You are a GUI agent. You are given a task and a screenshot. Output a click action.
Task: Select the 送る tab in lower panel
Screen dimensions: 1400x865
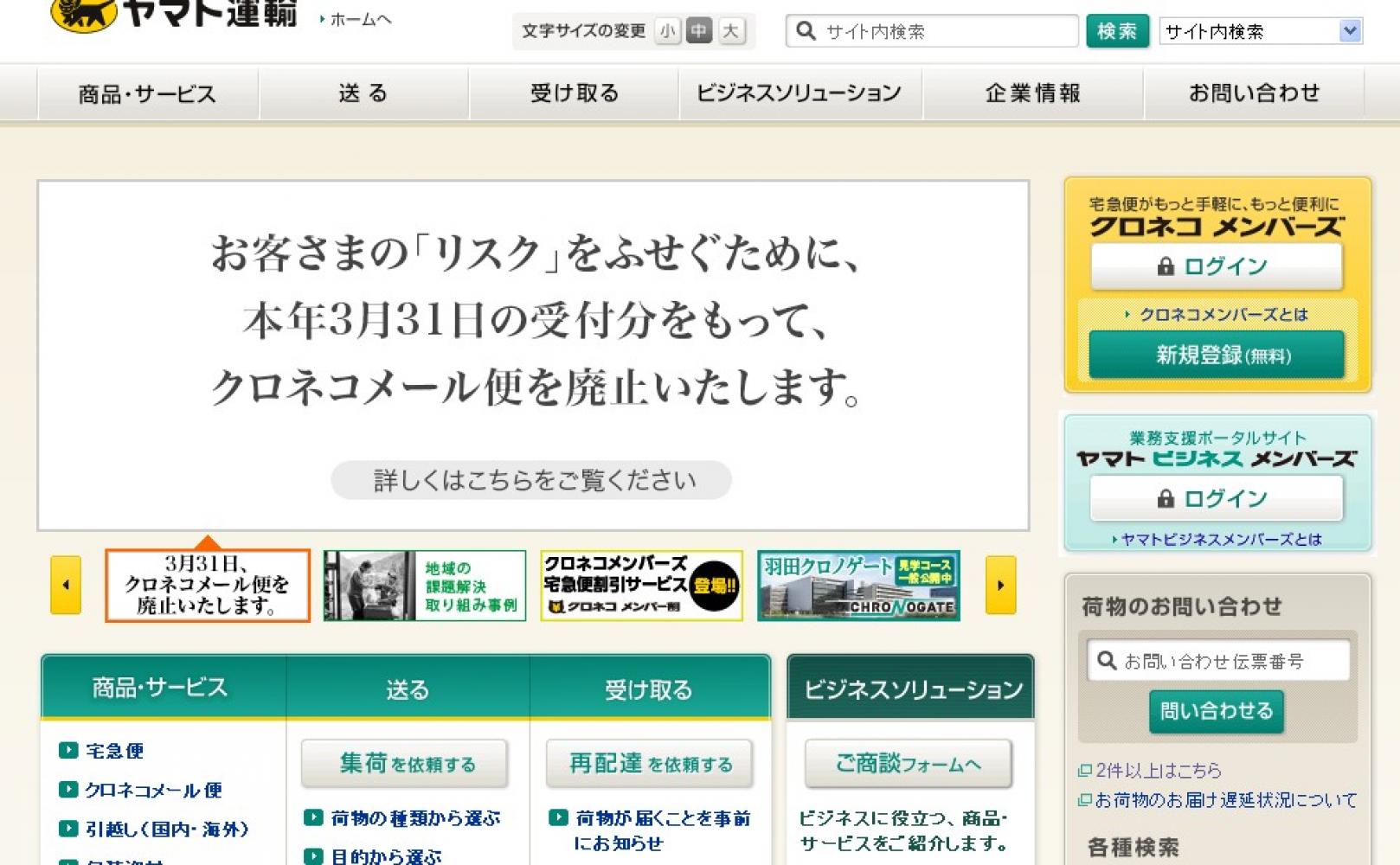[408, 689]
